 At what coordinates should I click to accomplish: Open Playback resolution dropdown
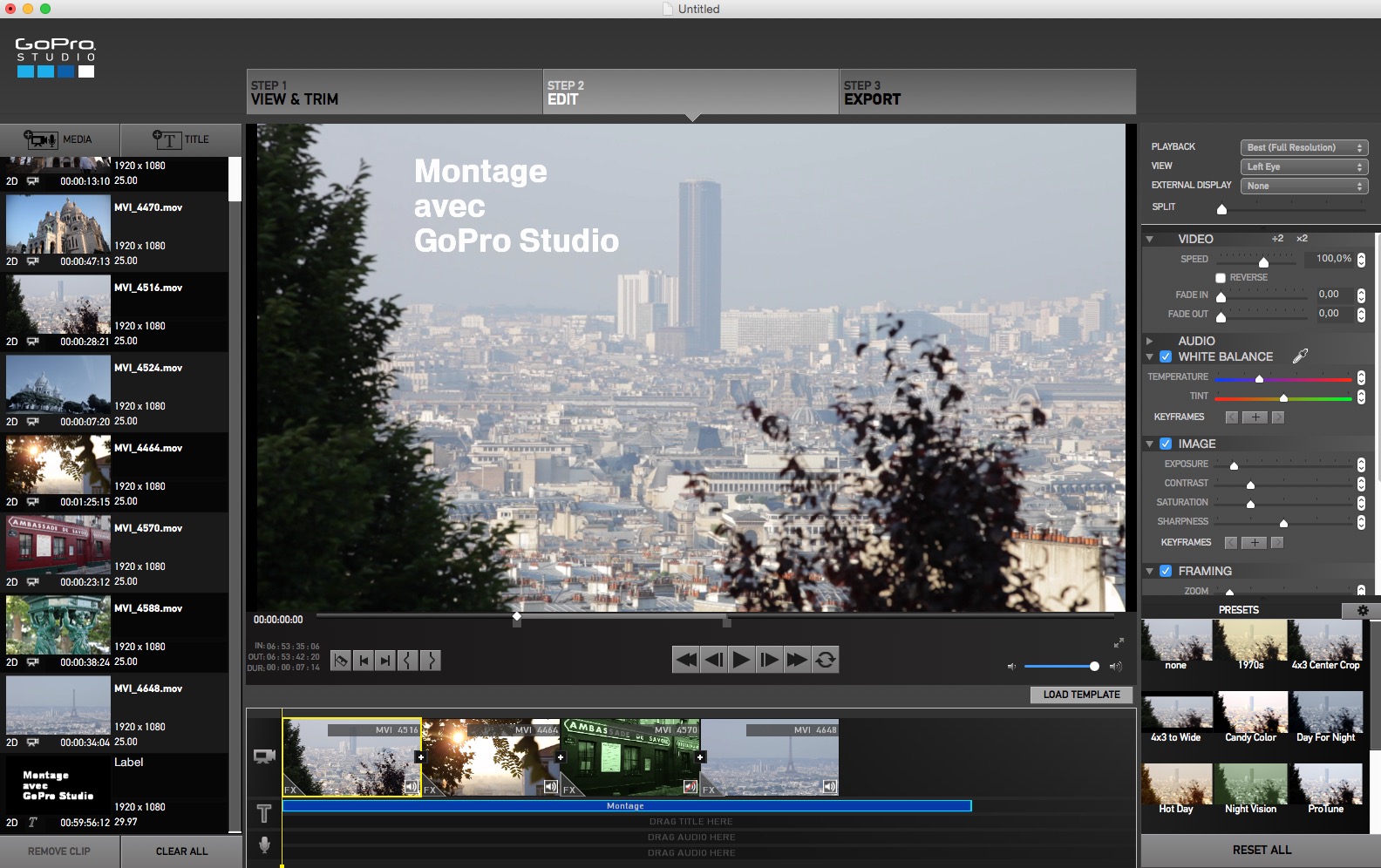[1304, 147]
